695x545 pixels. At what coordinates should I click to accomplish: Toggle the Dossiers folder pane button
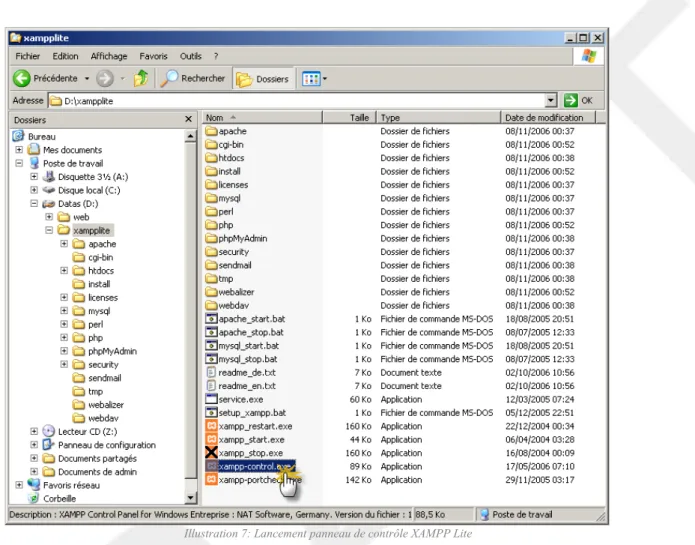[263, 79]
